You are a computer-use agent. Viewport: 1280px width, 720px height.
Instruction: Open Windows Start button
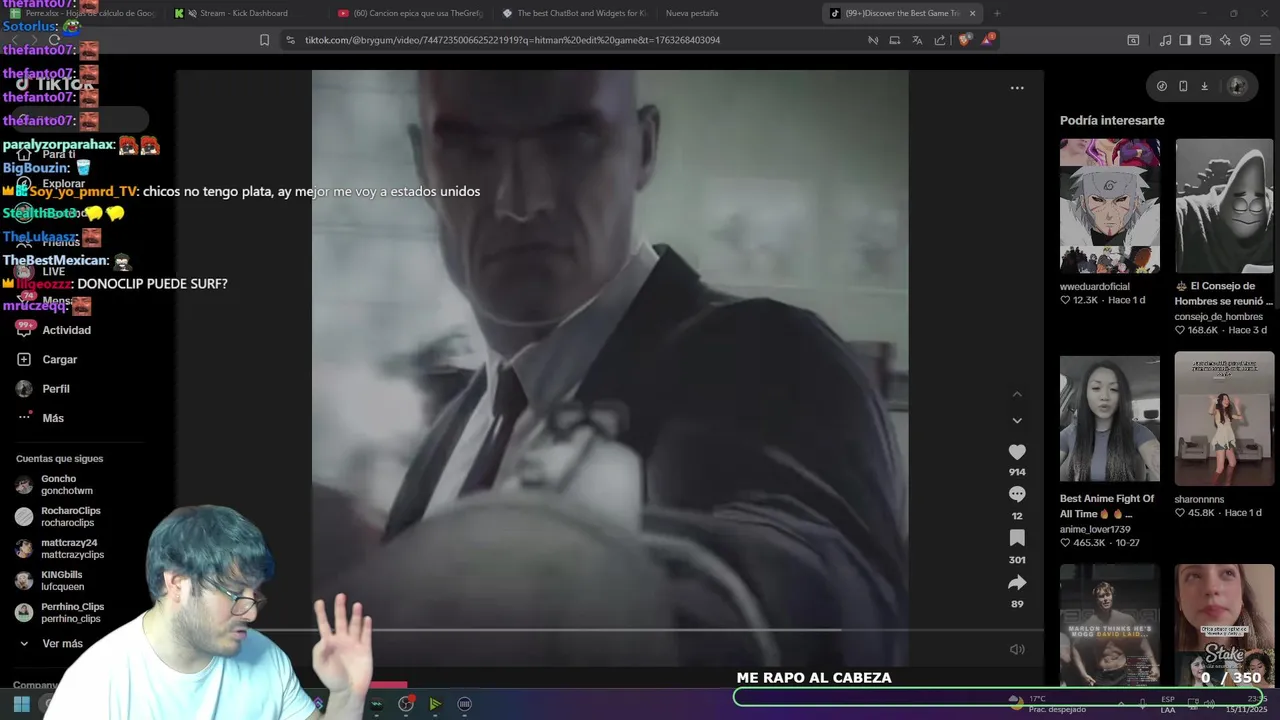(x=21, y=704)
